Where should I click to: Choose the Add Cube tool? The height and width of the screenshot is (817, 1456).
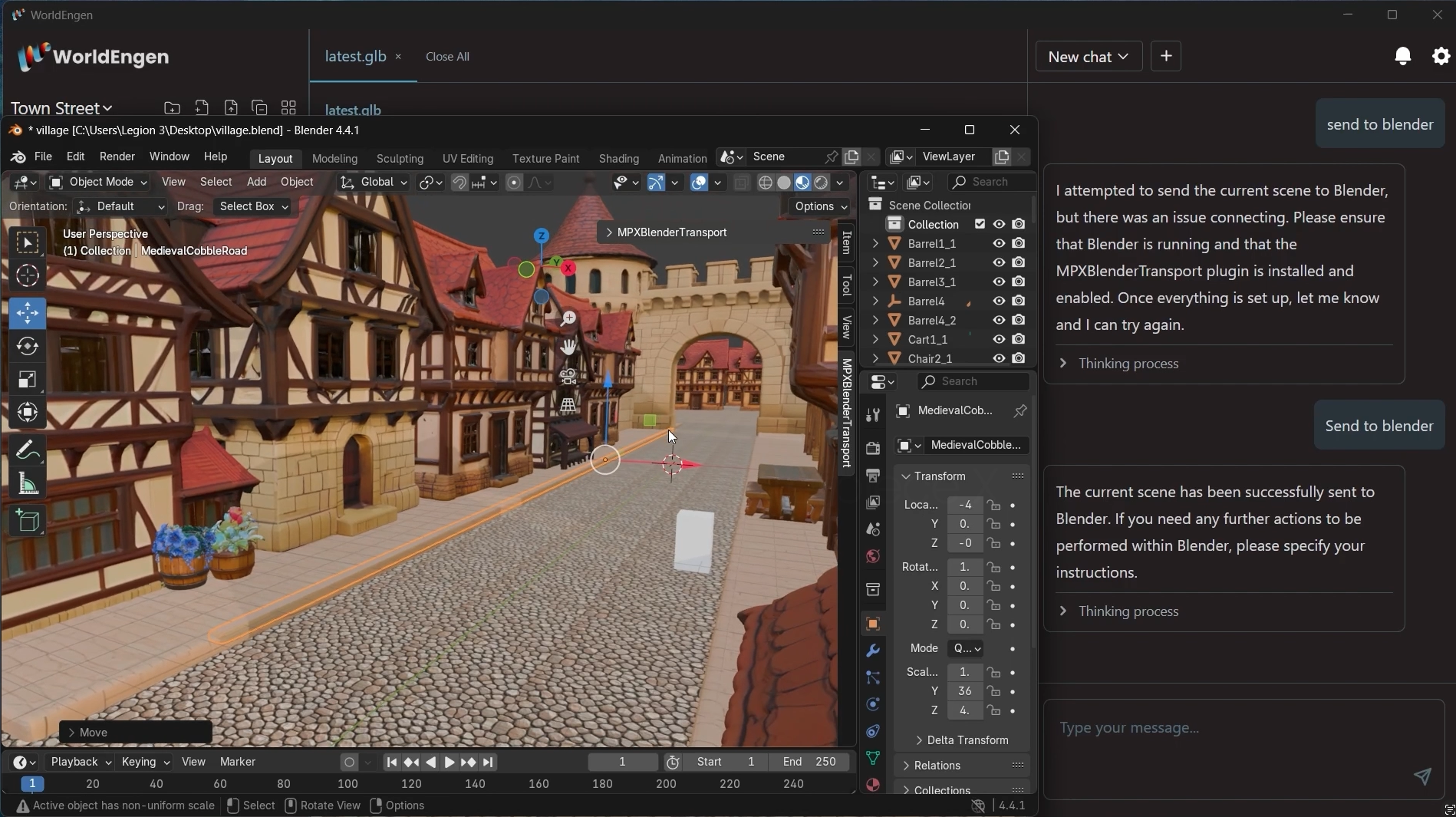28,522
